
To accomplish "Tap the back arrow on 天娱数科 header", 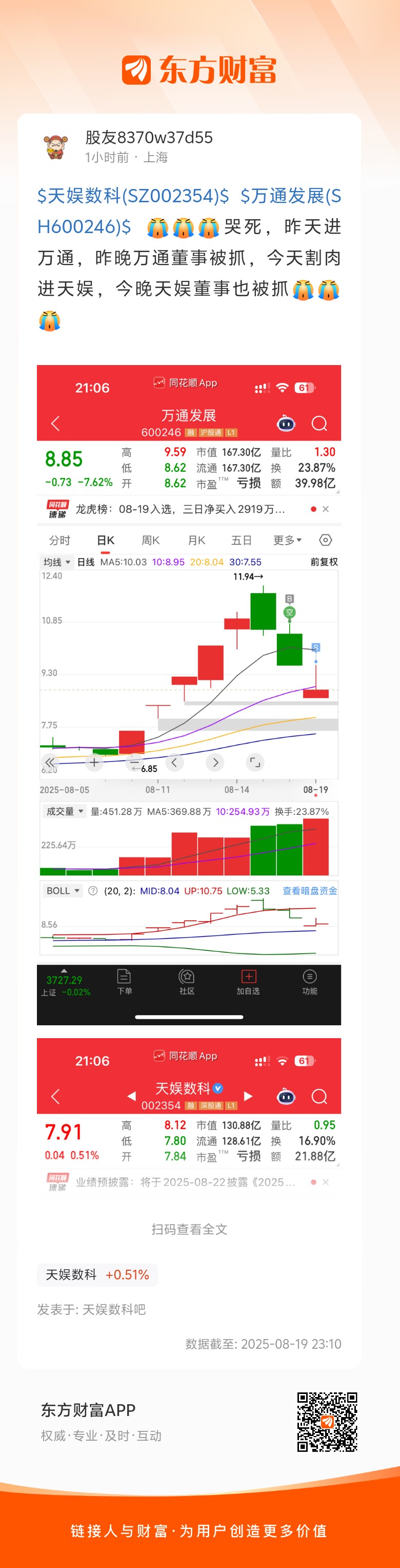I will [55, 1096].
